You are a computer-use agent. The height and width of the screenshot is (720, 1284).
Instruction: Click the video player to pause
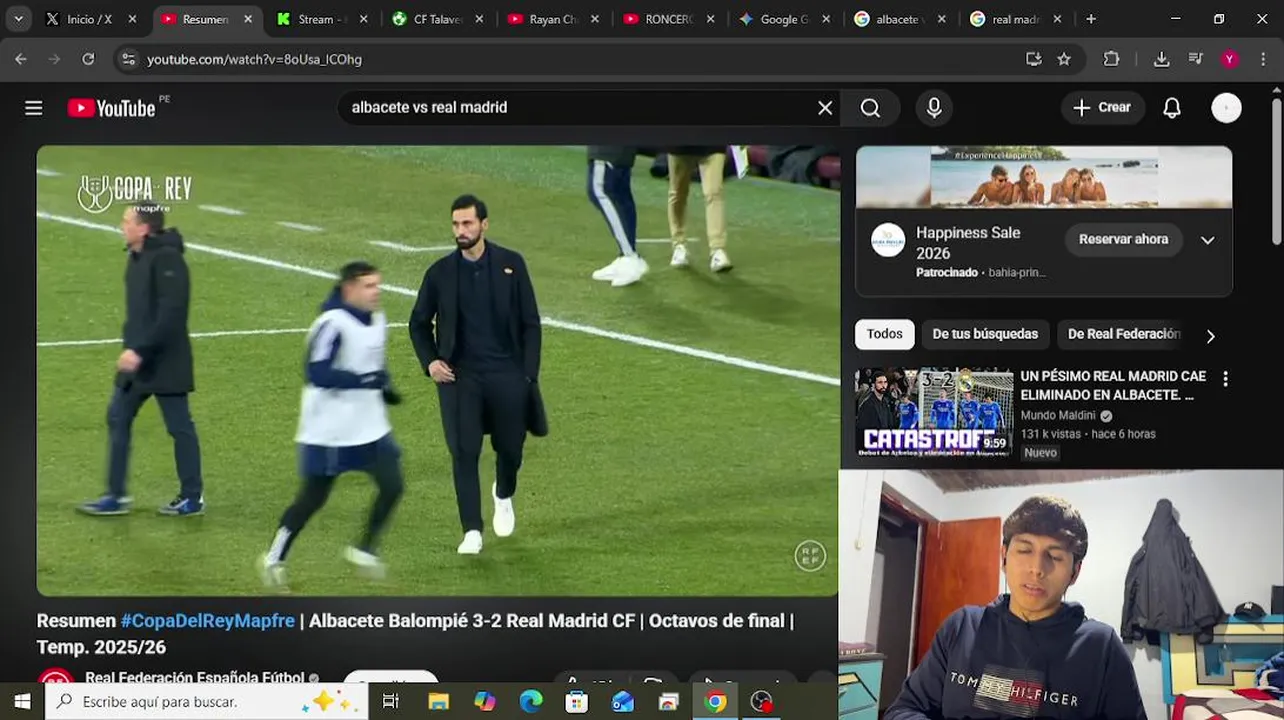click(x=437, y=371)
